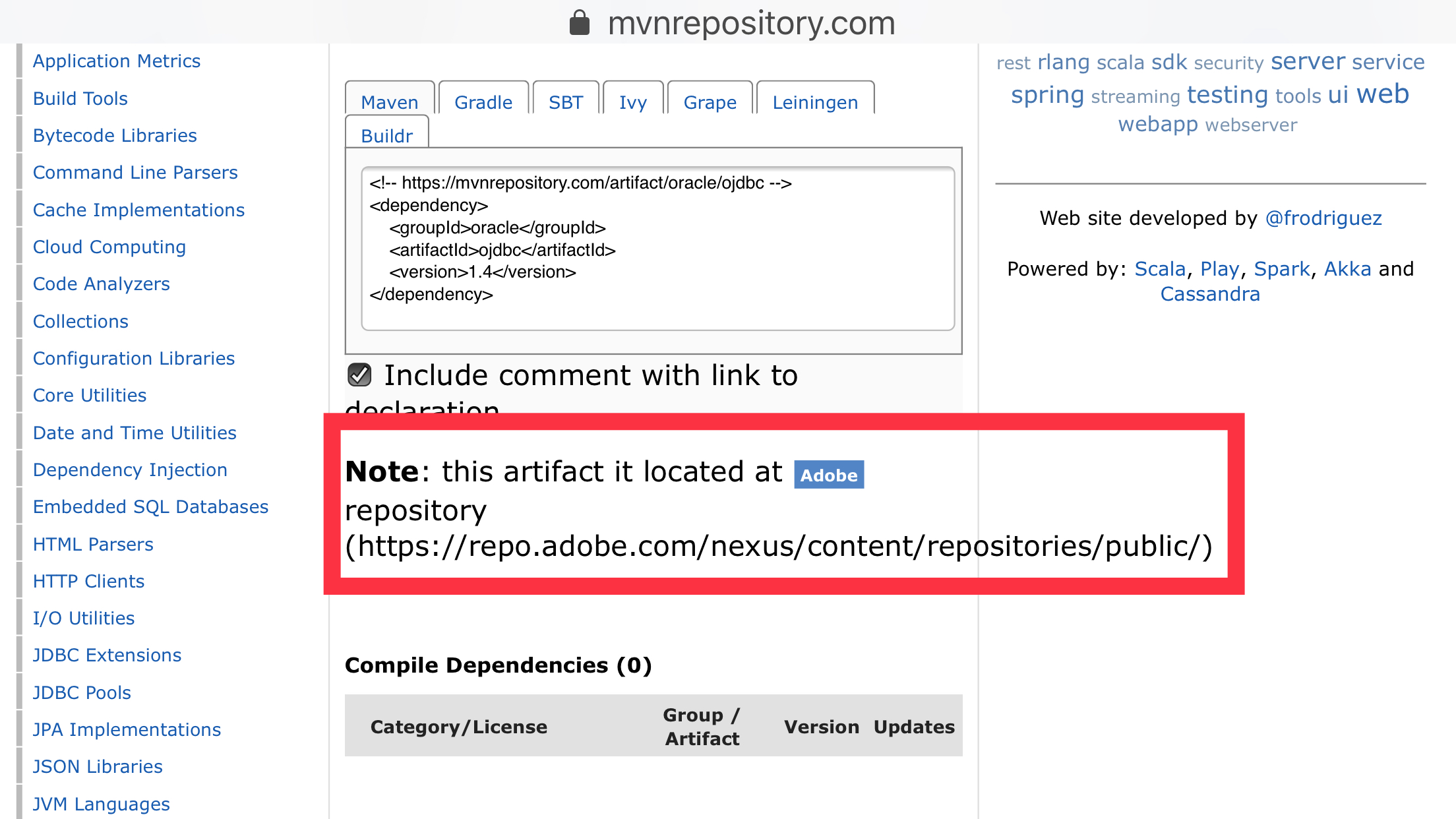Viewport: 1456px width, 819px height.
Task: Click the spring tag in tag cloud
Action: 1047,95
